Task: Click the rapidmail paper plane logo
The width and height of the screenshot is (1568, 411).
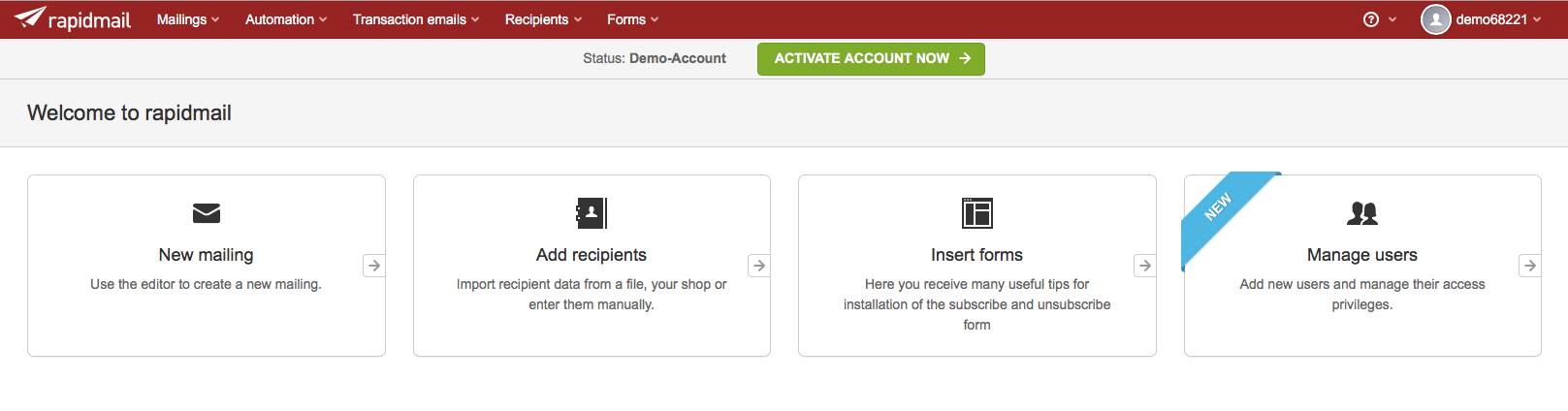Action: pos(30,17)
